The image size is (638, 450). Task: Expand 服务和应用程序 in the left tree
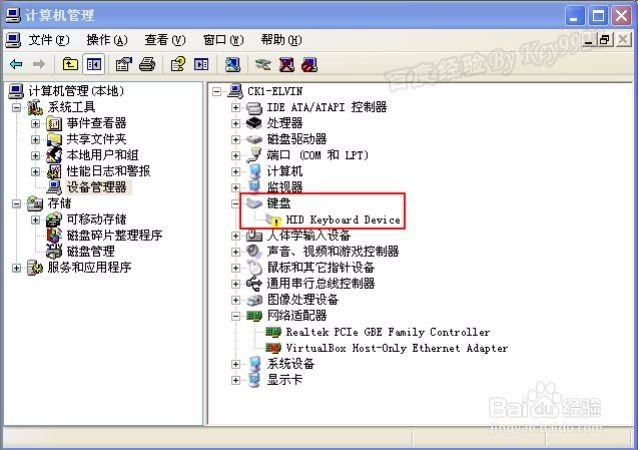coord(16,268)
